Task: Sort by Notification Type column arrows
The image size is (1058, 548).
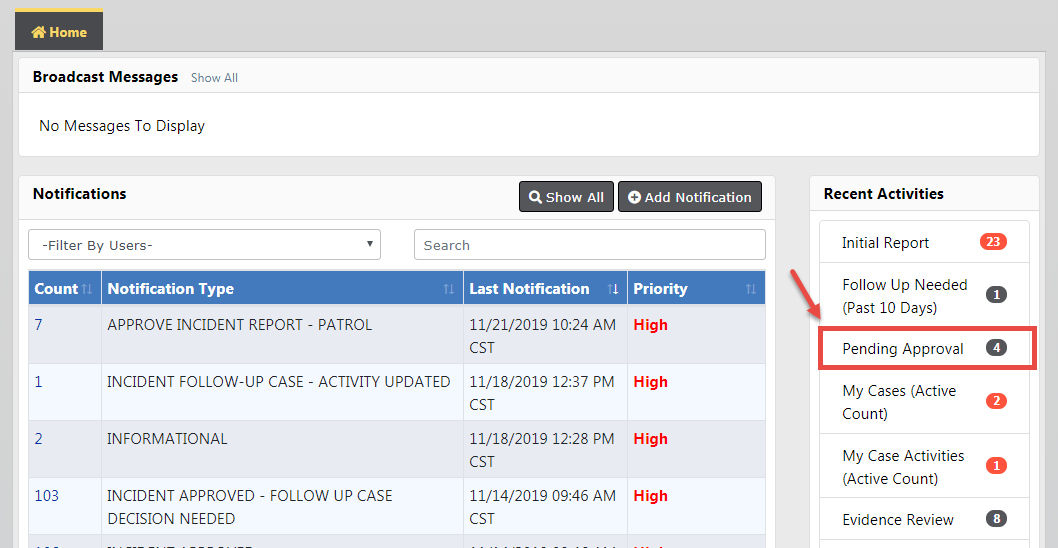Action: point(448,289)
